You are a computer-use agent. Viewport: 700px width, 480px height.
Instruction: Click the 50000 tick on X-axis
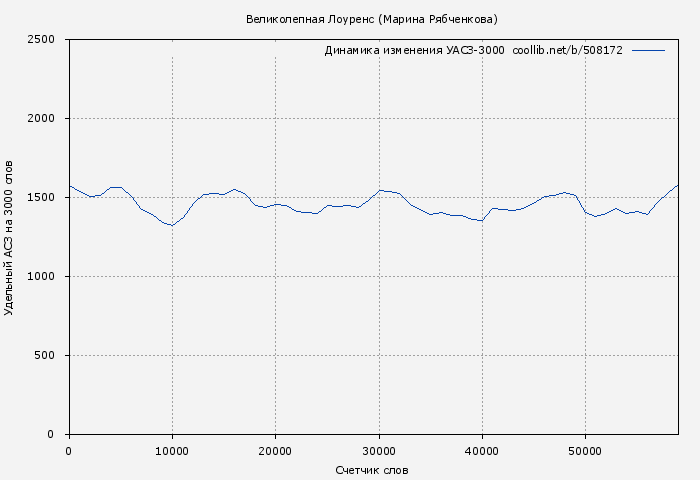tap(585, 451)
